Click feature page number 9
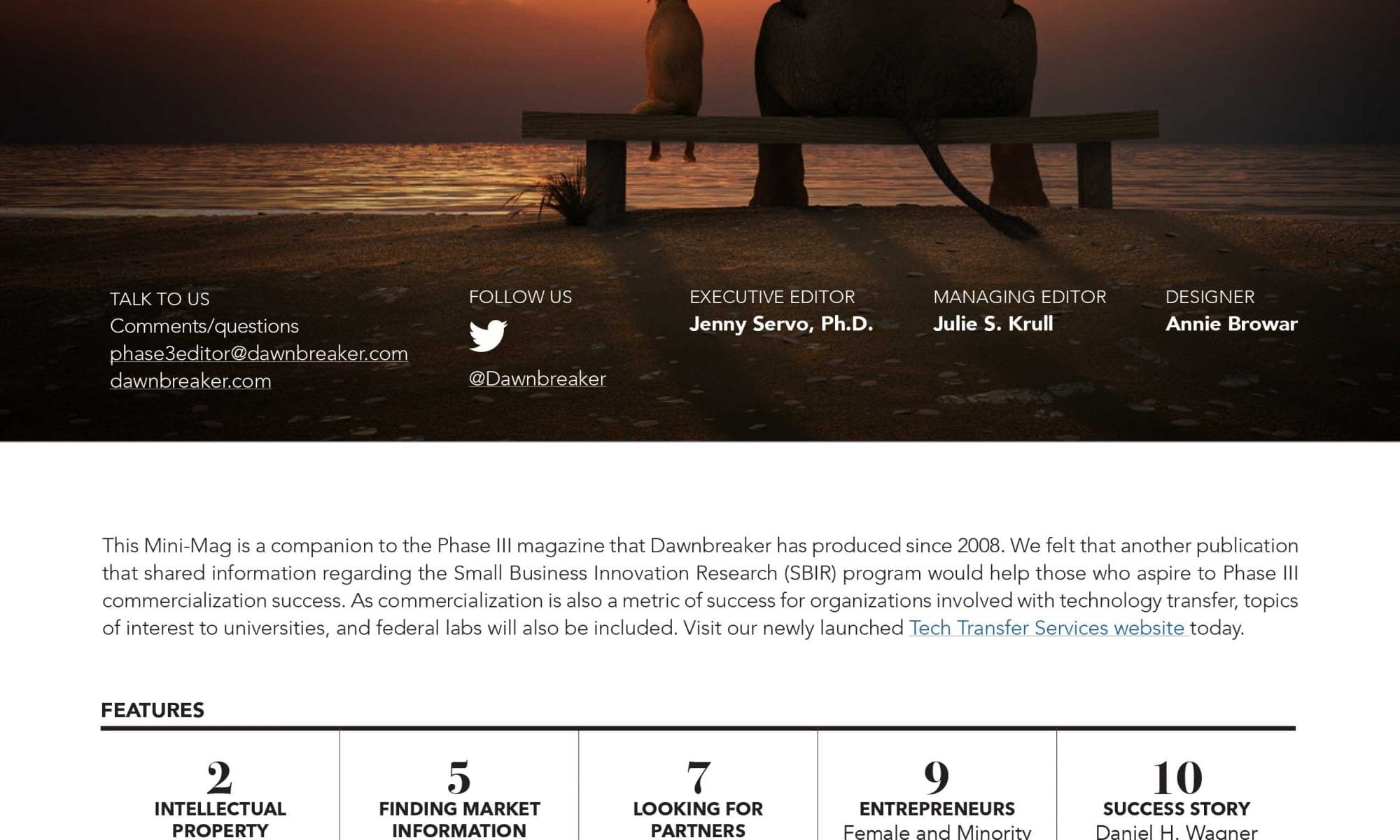 tap(937, 777)
